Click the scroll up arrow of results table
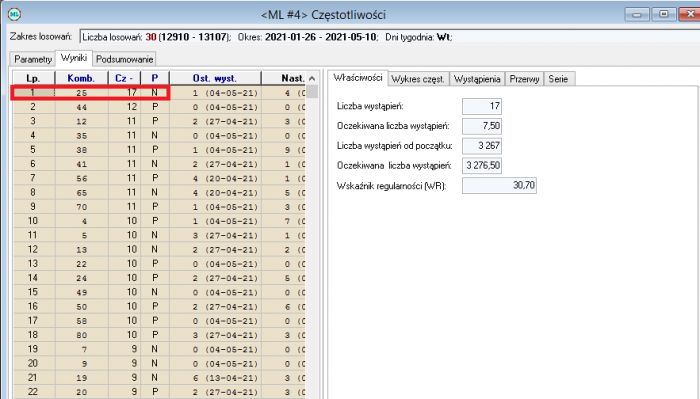This screenshot has width=700, height=399. 312,79
